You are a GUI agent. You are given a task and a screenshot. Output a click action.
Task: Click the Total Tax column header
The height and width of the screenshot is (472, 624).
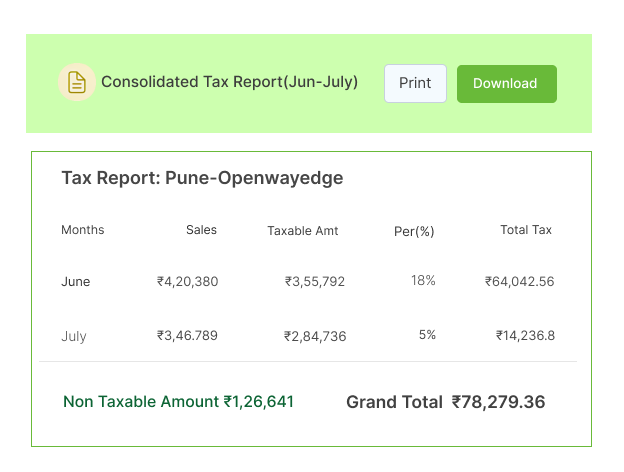tap(526, 230)
